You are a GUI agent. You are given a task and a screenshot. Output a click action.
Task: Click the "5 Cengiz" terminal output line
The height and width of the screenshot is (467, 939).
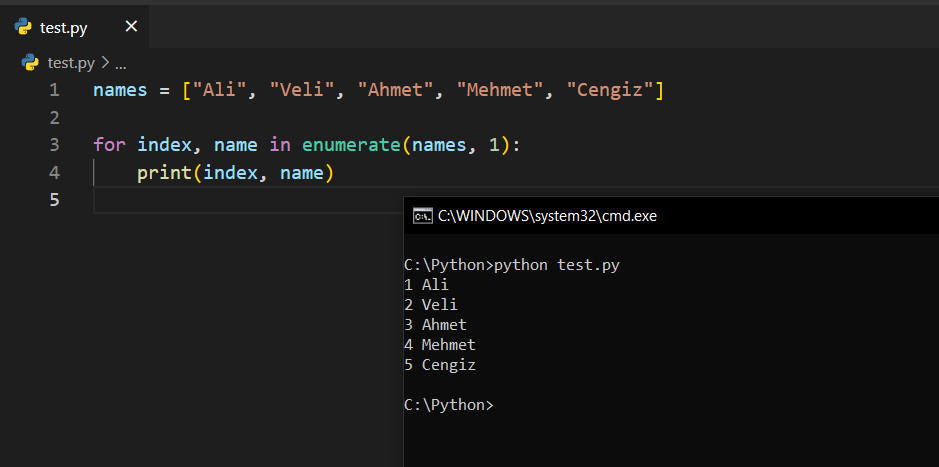coord(440,365)
